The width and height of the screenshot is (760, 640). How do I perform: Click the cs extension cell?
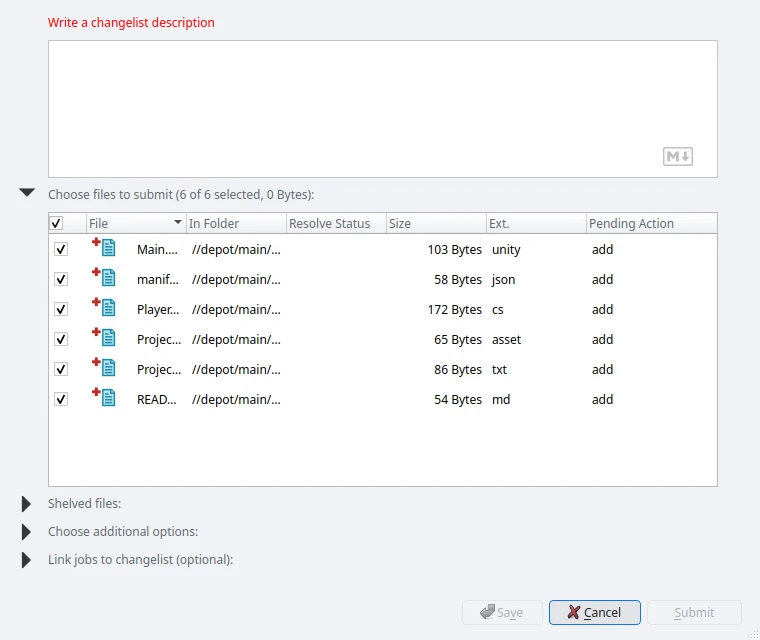[x=498, y=310]
